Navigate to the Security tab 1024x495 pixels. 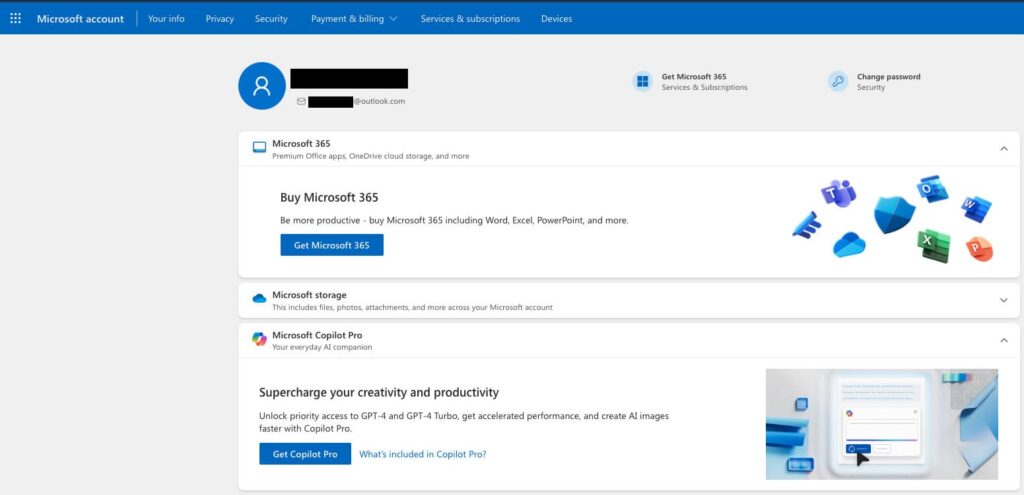(271, 18)
